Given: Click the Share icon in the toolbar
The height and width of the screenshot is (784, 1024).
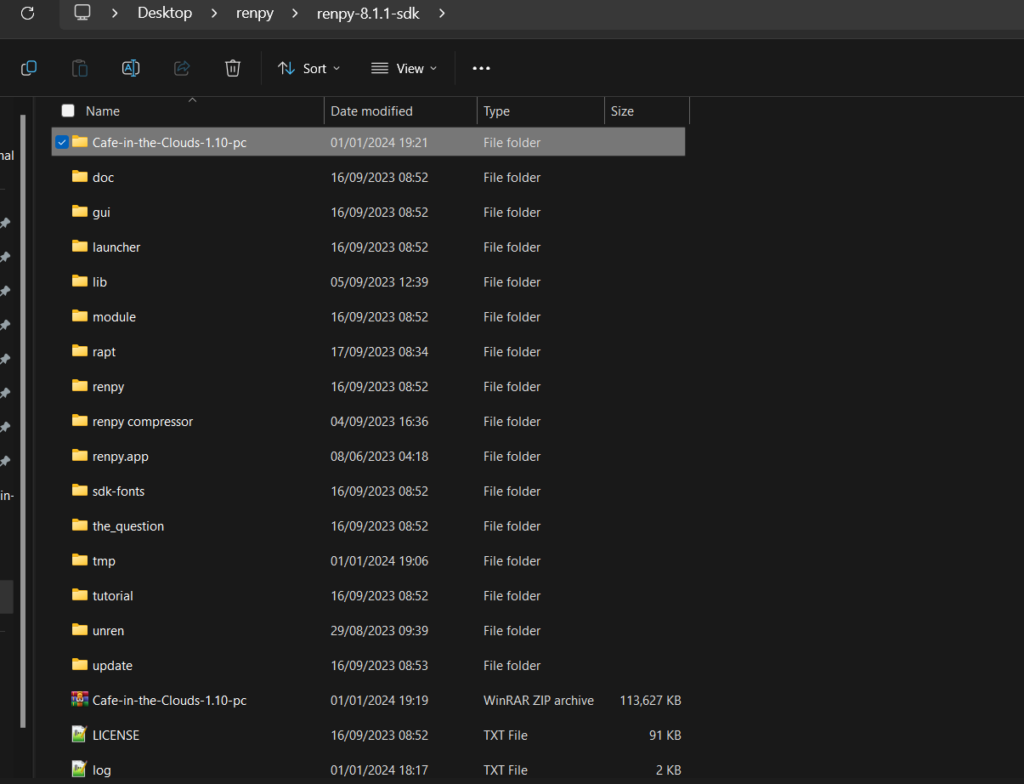Looking at the screenshot, I should coord(182,68).
